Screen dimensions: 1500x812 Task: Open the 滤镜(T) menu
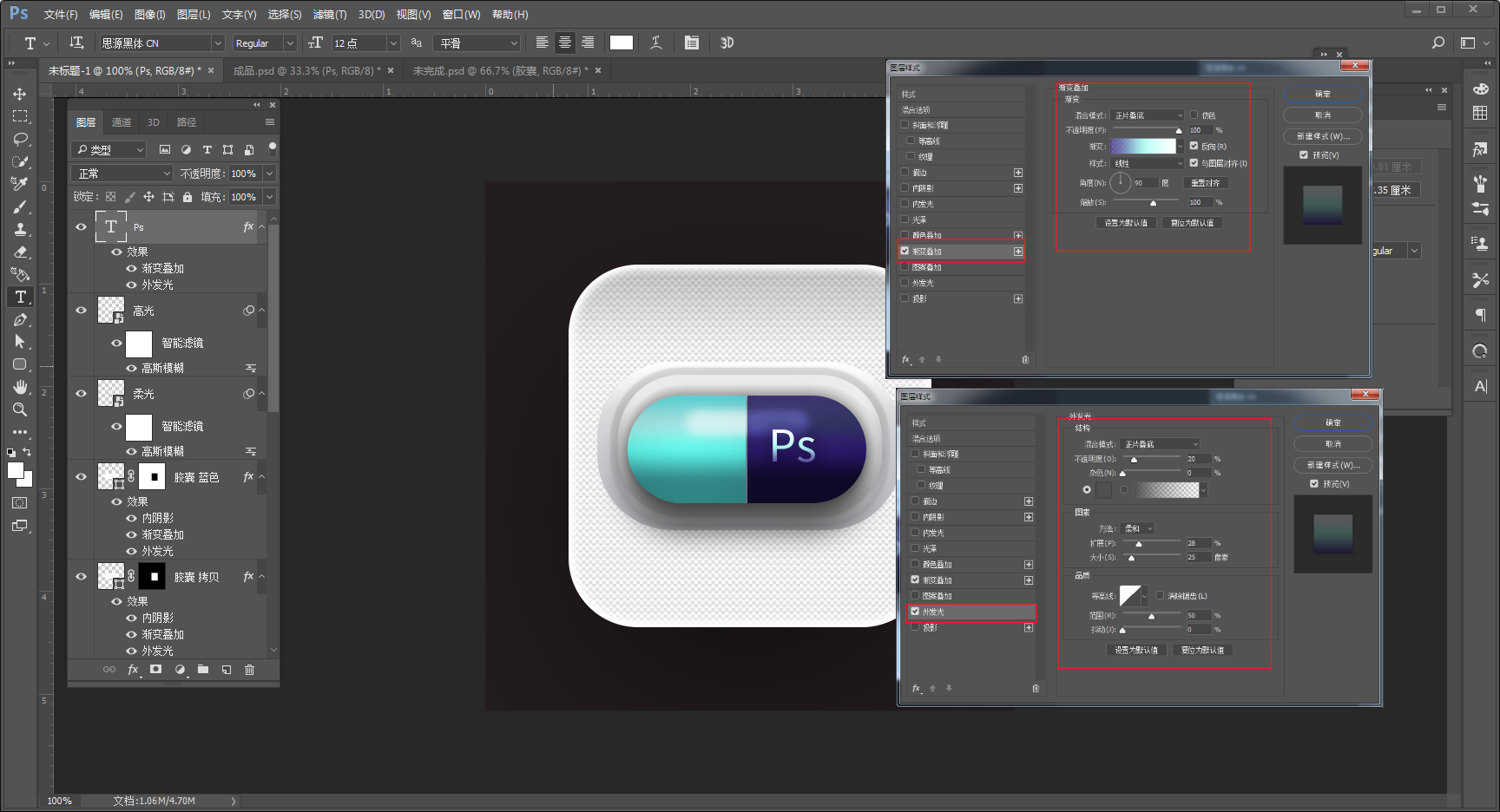tap(330, 15)
